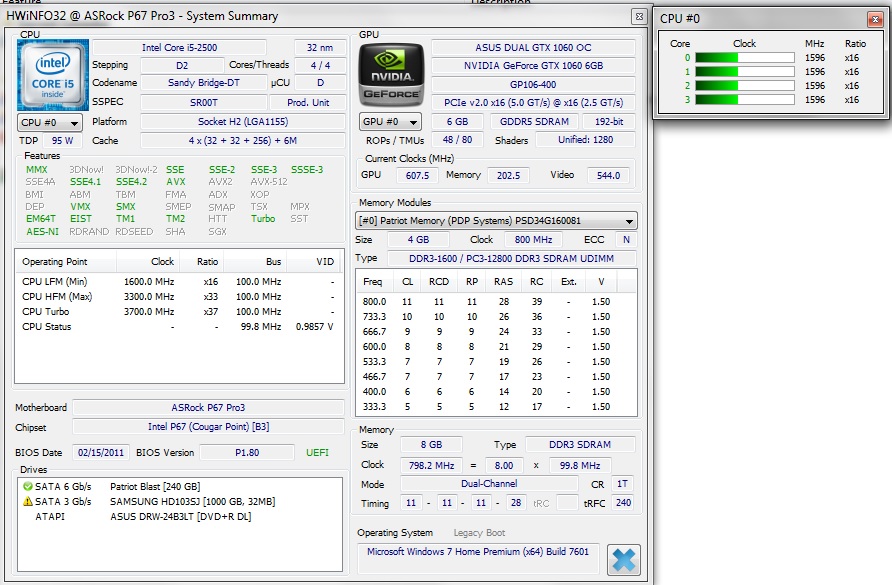The height and width of the screenshot is (585, 892).
Task: Click the 192-bit bus width field
Action: (609, 122)
